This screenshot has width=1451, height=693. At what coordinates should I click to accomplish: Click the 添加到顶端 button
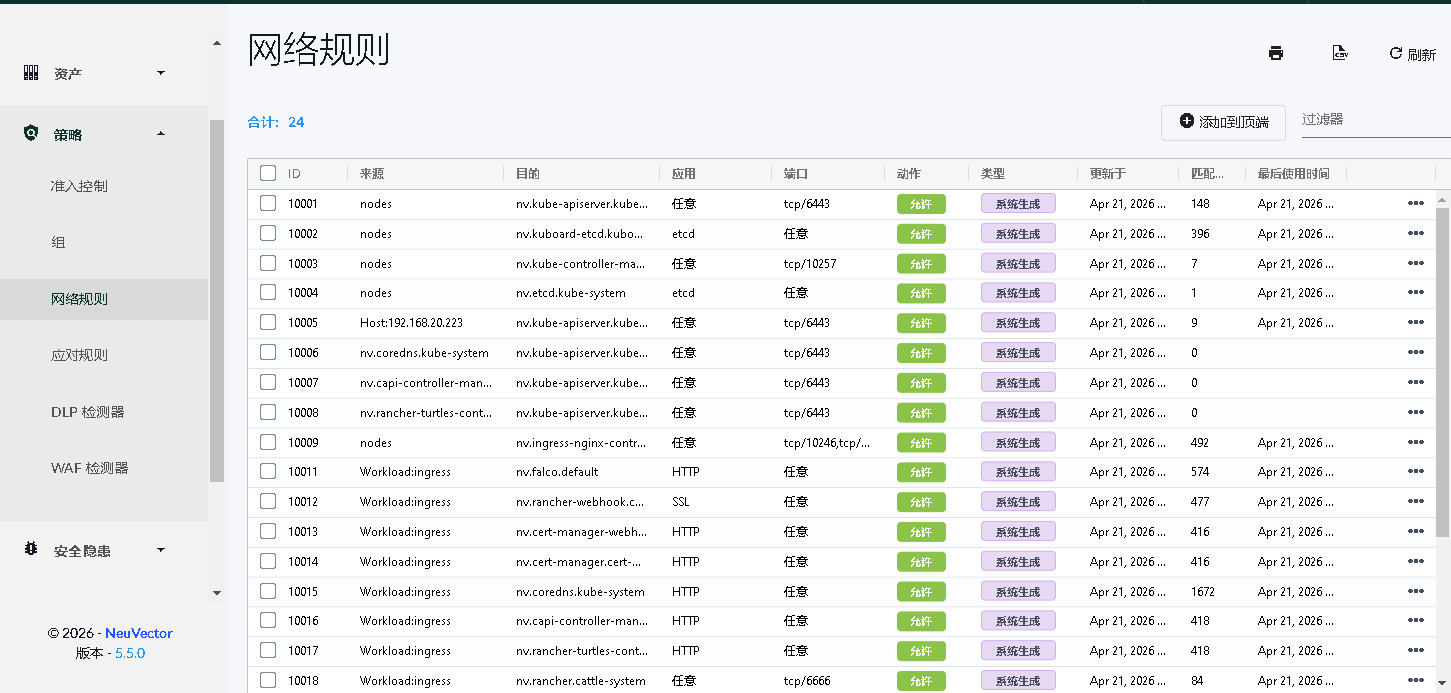pos(1223,122)
